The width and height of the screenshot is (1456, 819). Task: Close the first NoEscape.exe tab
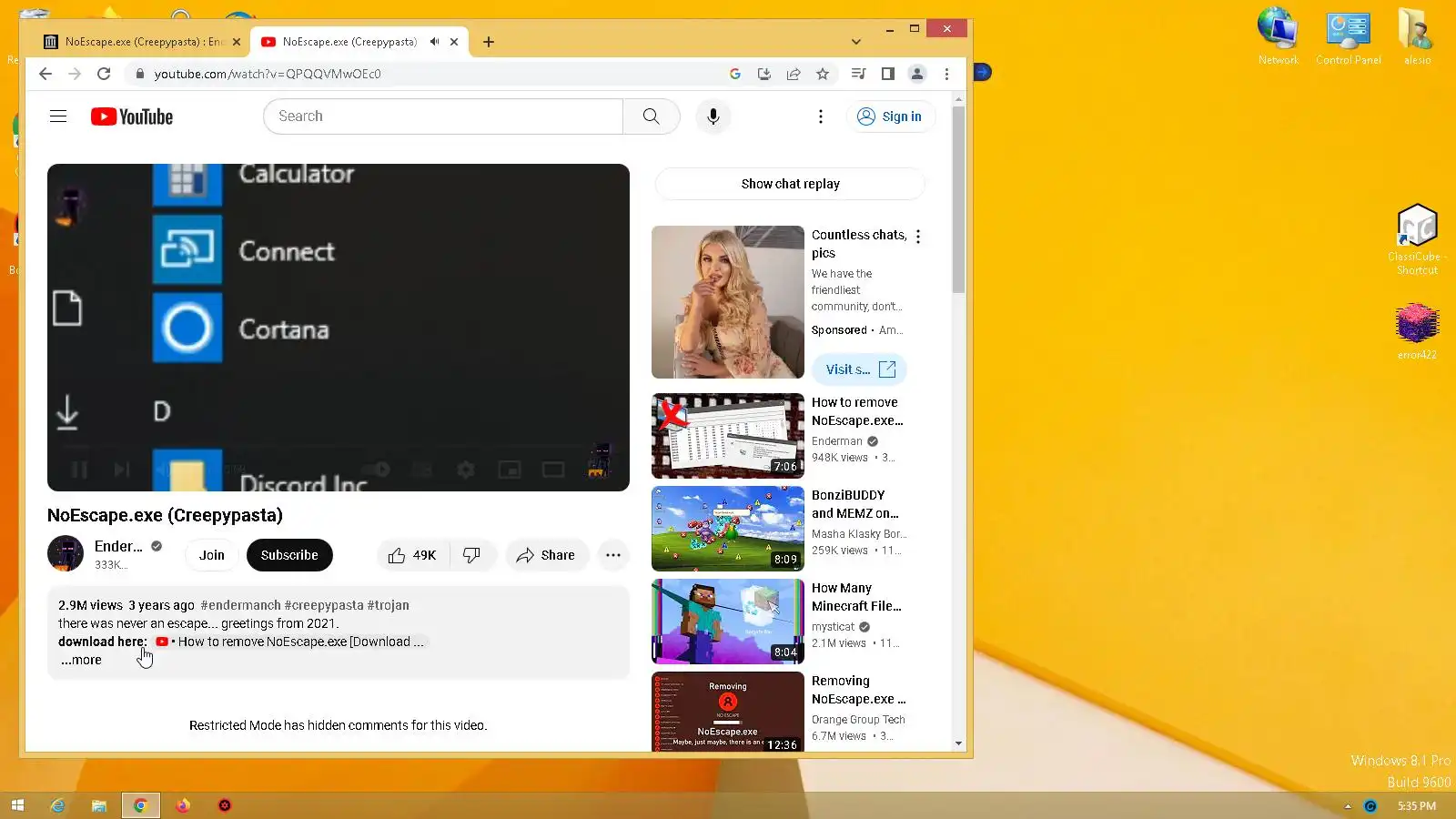point(237,42)
